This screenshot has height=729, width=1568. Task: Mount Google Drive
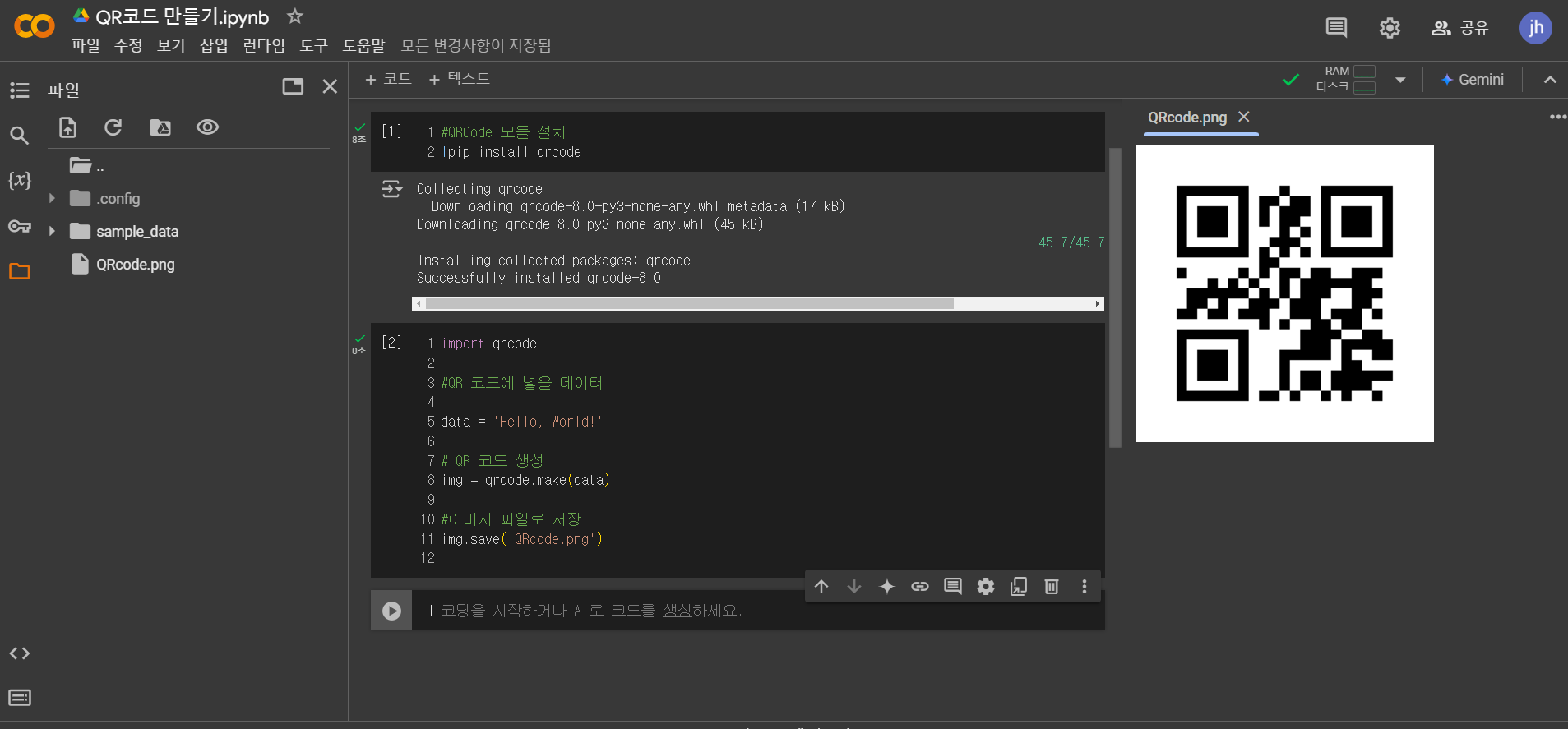coord(160,127)
